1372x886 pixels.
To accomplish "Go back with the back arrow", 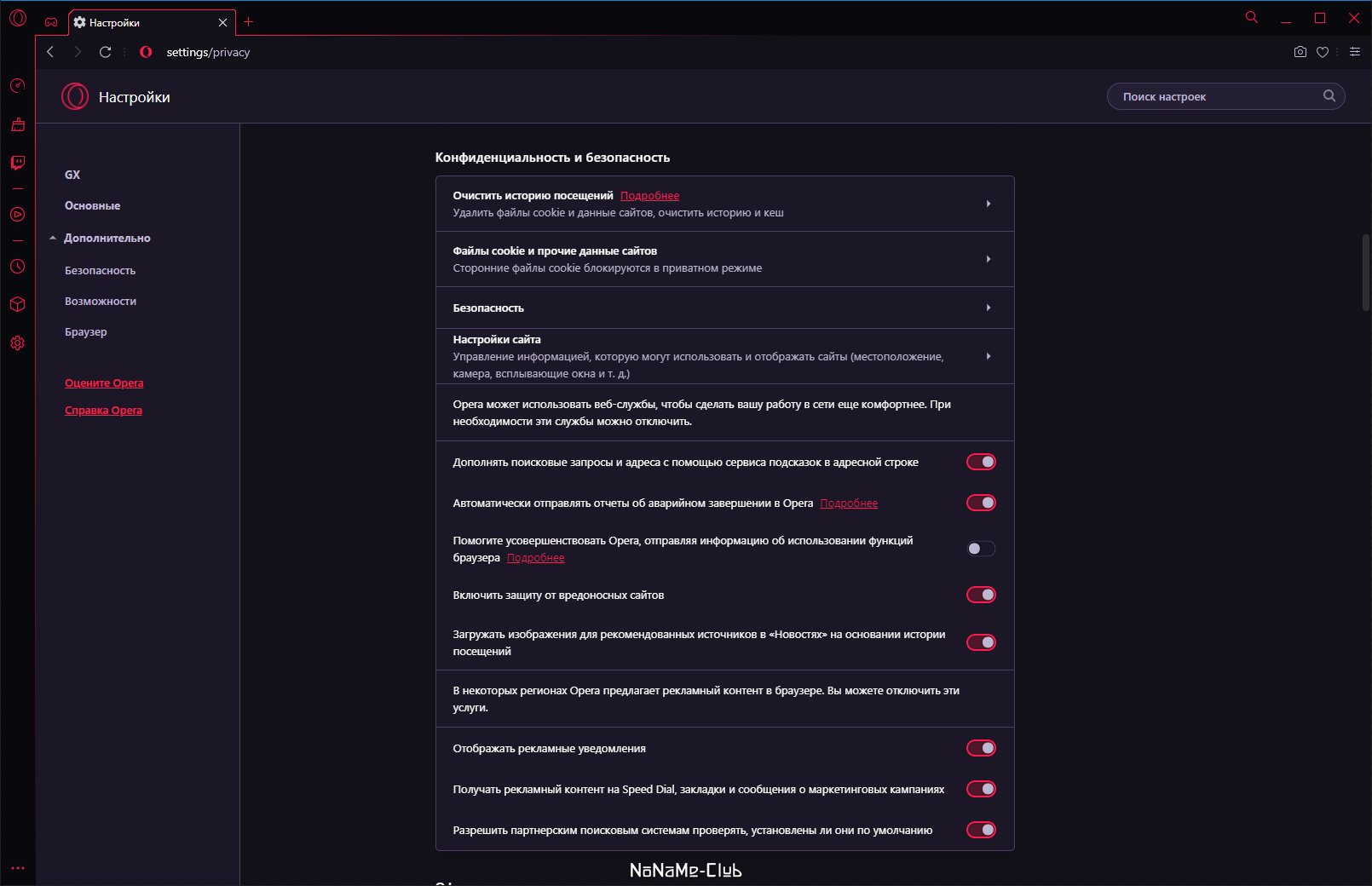I will tap(50, 52).
